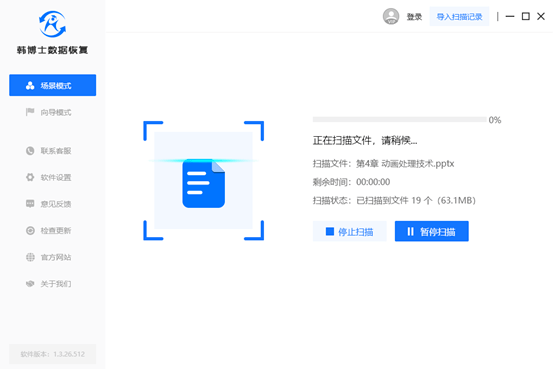Click the scan status 19 个 (63.1MB) text
Viewport: 554px width, 369px height.
pyautogui.click(x=443, y=200)
